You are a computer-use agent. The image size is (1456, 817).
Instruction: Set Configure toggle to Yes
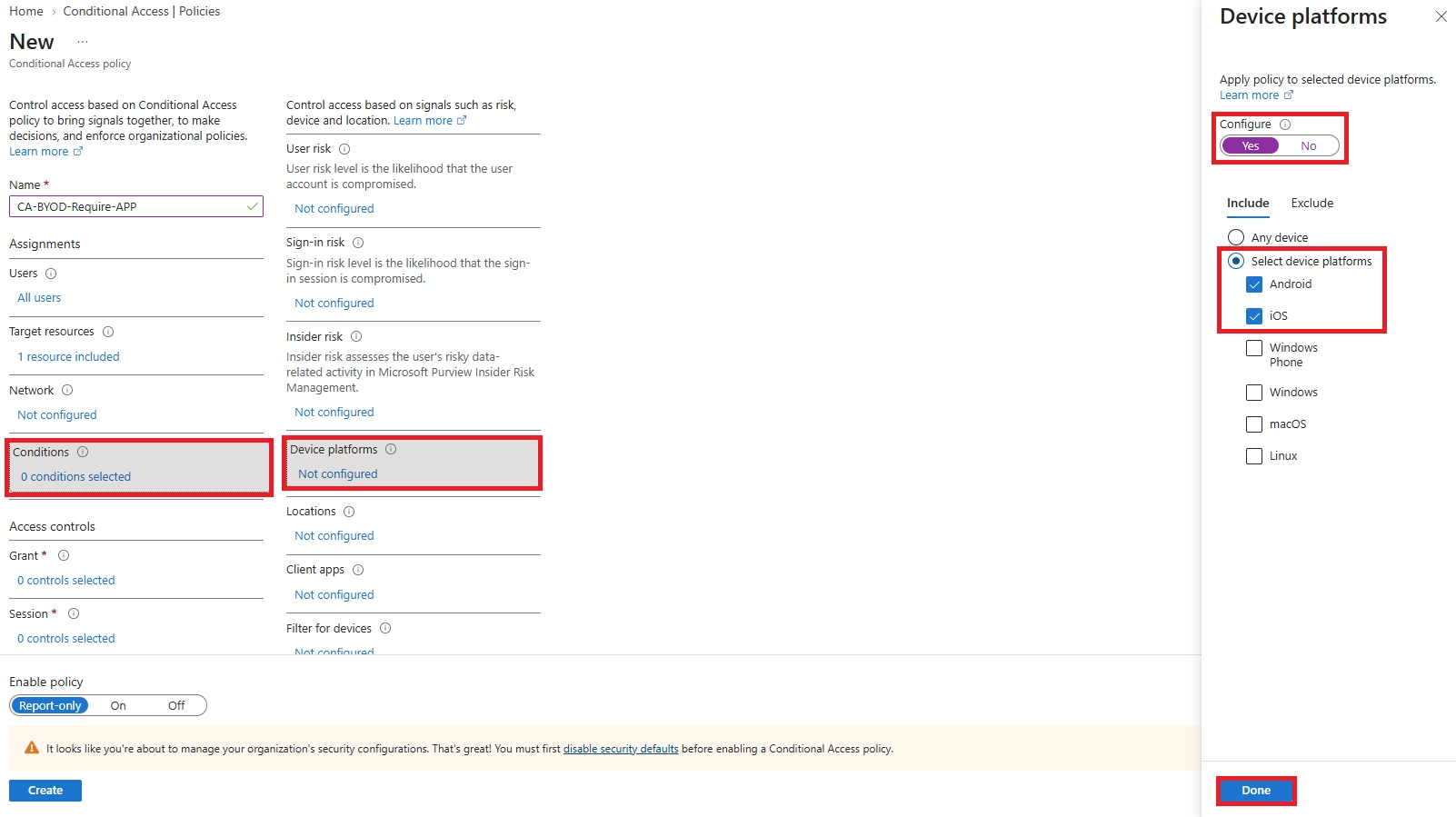tap(1251, 145)
